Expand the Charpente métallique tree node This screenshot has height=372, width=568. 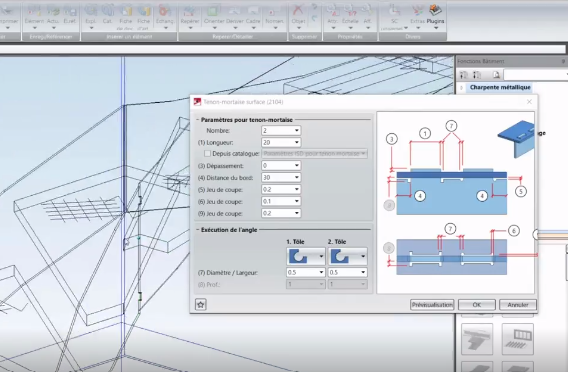(462, 87)
